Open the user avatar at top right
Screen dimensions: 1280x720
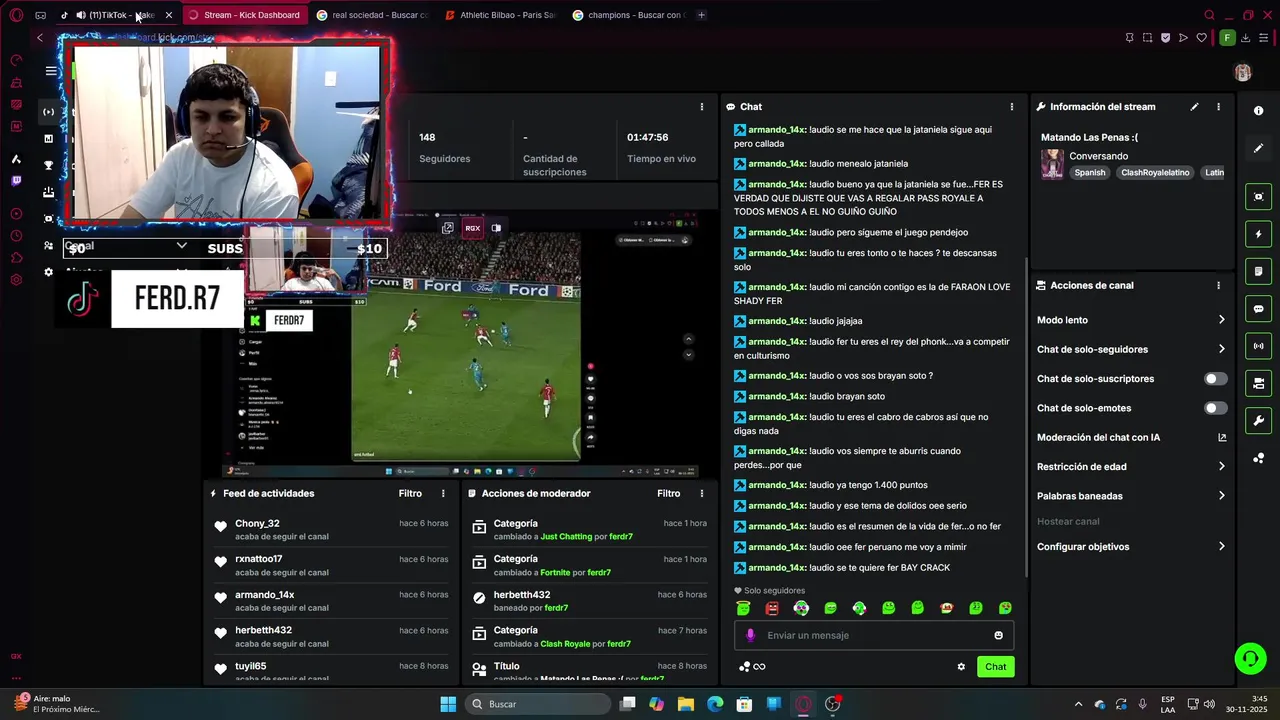(1242, 72)
